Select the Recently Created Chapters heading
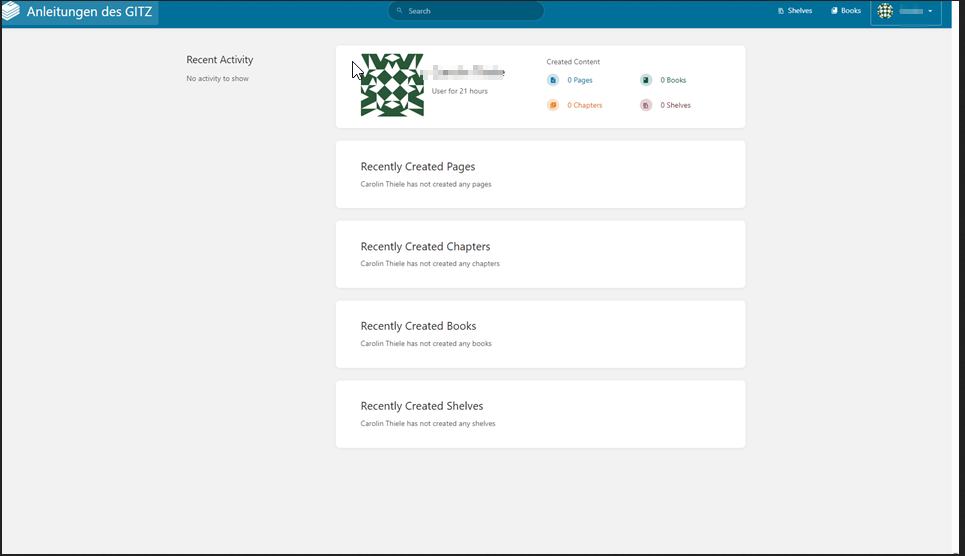Viewport: 965px width, 556px height. [425, 247]
